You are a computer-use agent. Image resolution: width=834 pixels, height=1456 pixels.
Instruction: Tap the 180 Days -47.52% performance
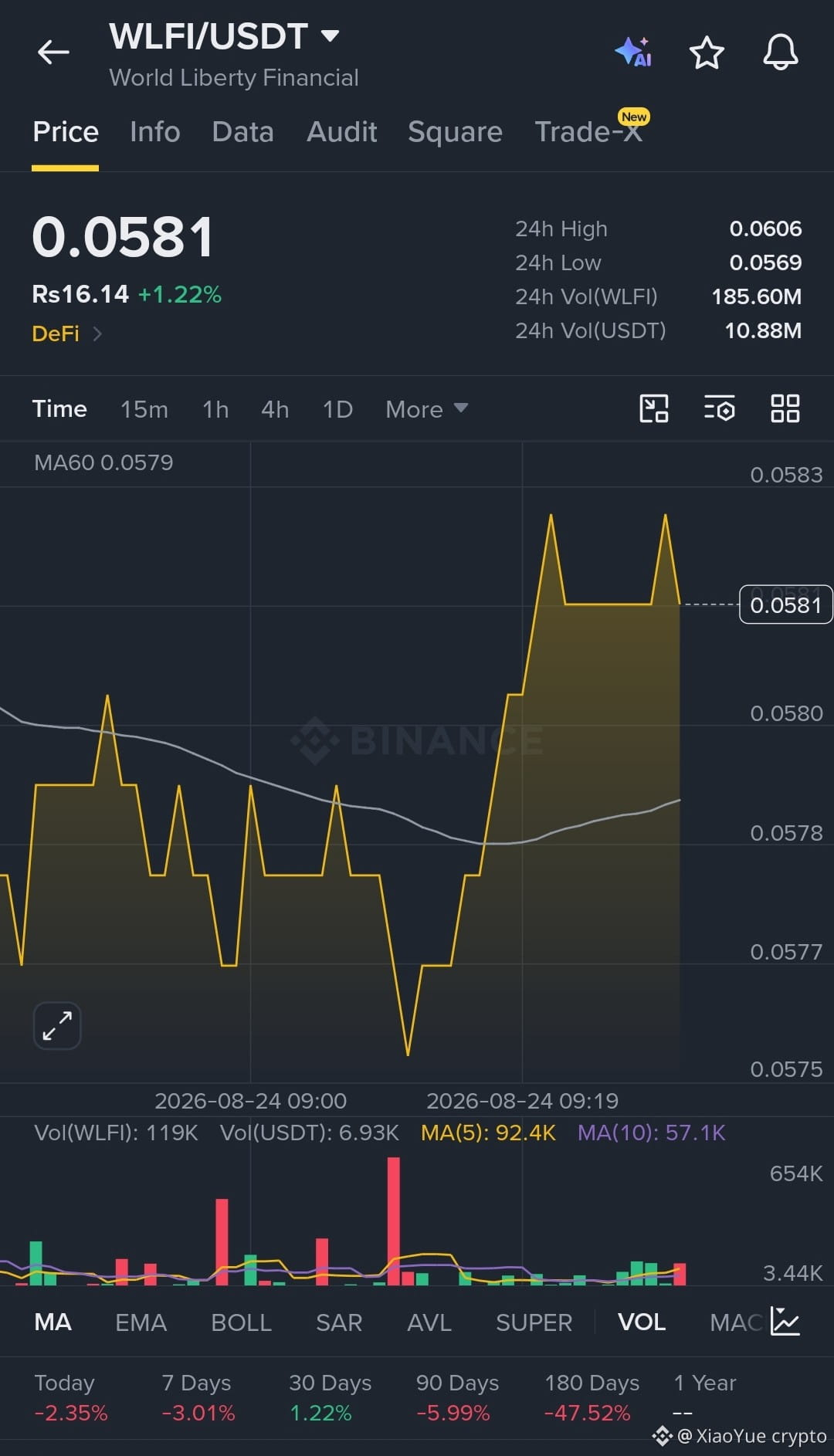coord(592,1397)
